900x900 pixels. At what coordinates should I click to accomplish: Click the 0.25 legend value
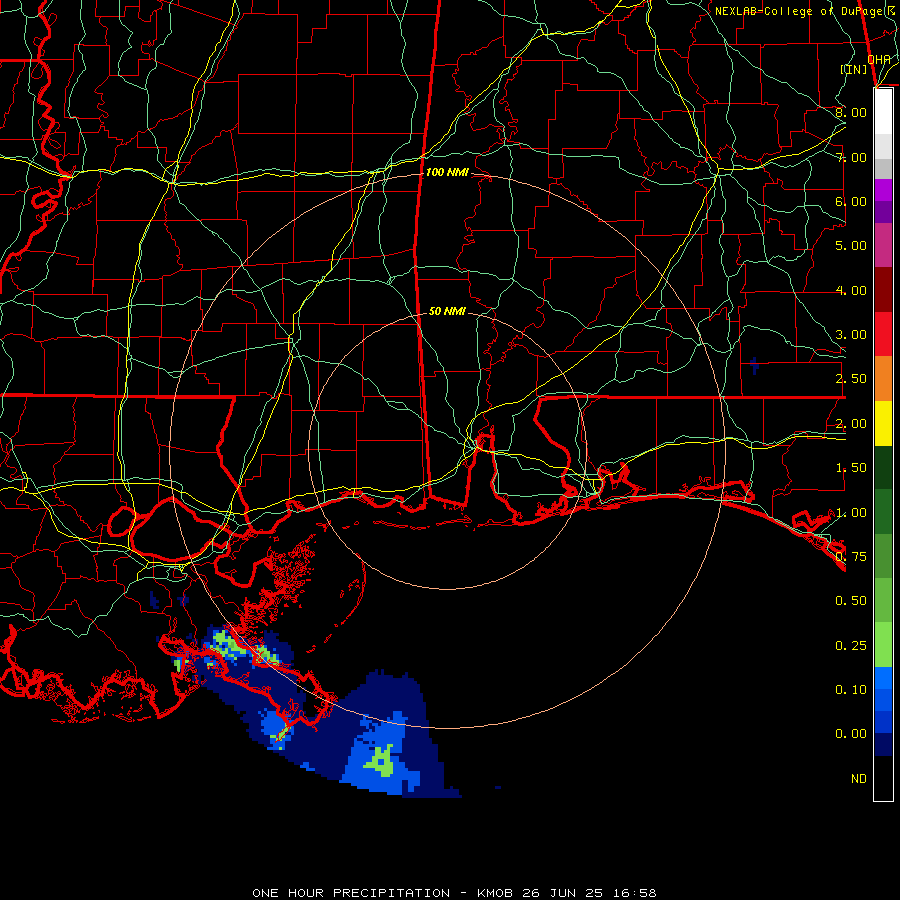coord(851,646)
